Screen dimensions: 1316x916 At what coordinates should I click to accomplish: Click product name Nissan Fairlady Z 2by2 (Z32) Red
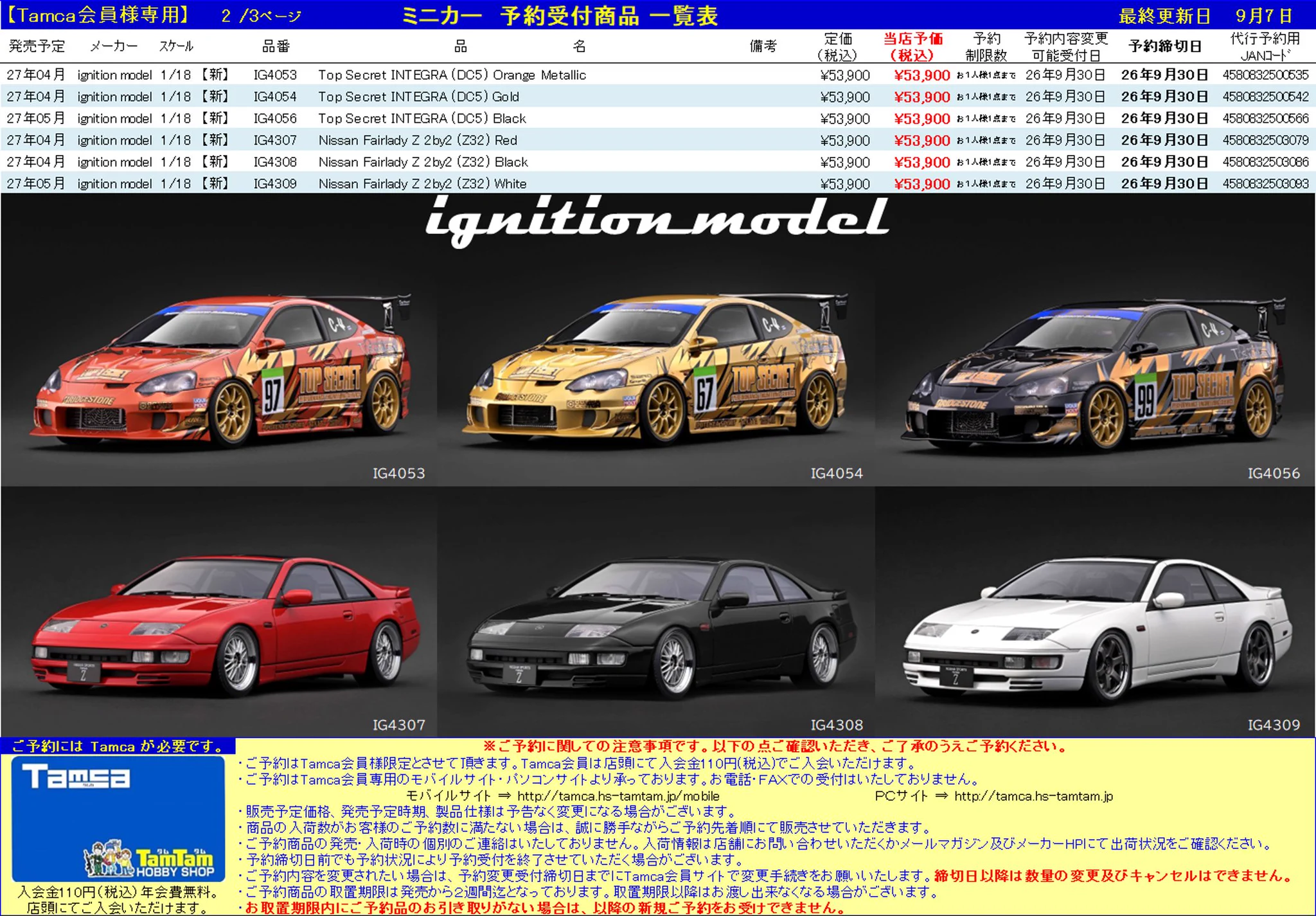tap(418, 140)
